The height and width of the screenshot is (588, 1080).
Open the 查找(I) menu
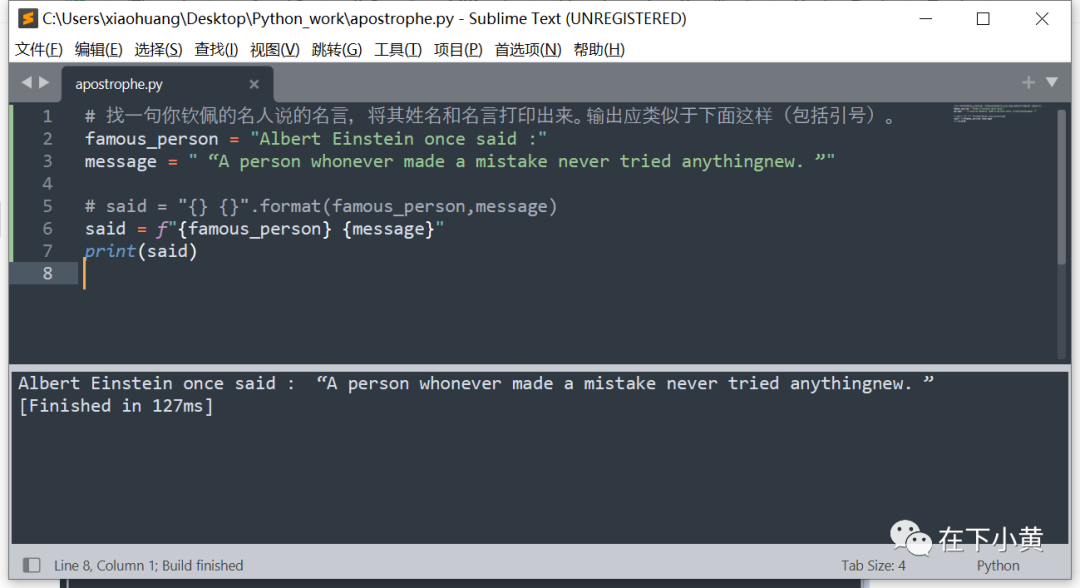[216, 50]
